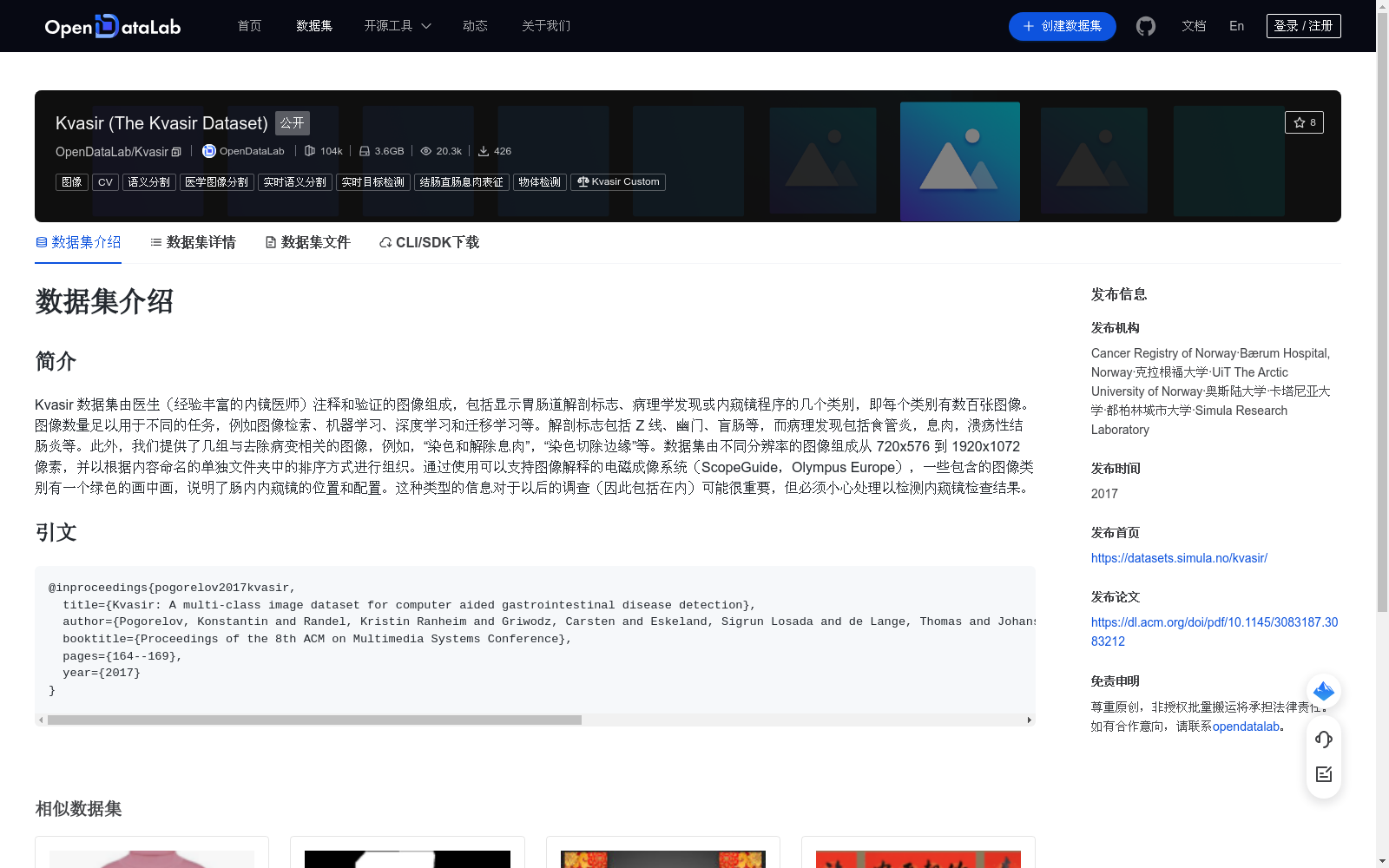Image resolution: width=1389 pixels, height=868 pixels.
Task: Click the citation horizontal scrollbar thumb
Action: pos(314,720)
